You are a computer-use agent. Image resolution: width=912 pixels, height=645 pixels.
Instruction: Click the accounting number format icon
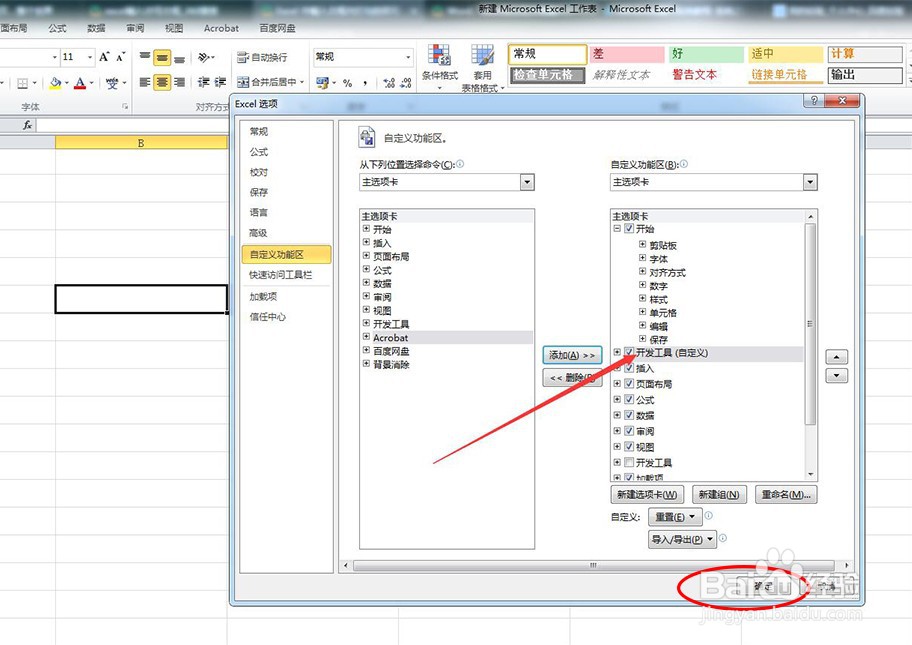pyautogui.click(x=323, y=83)
